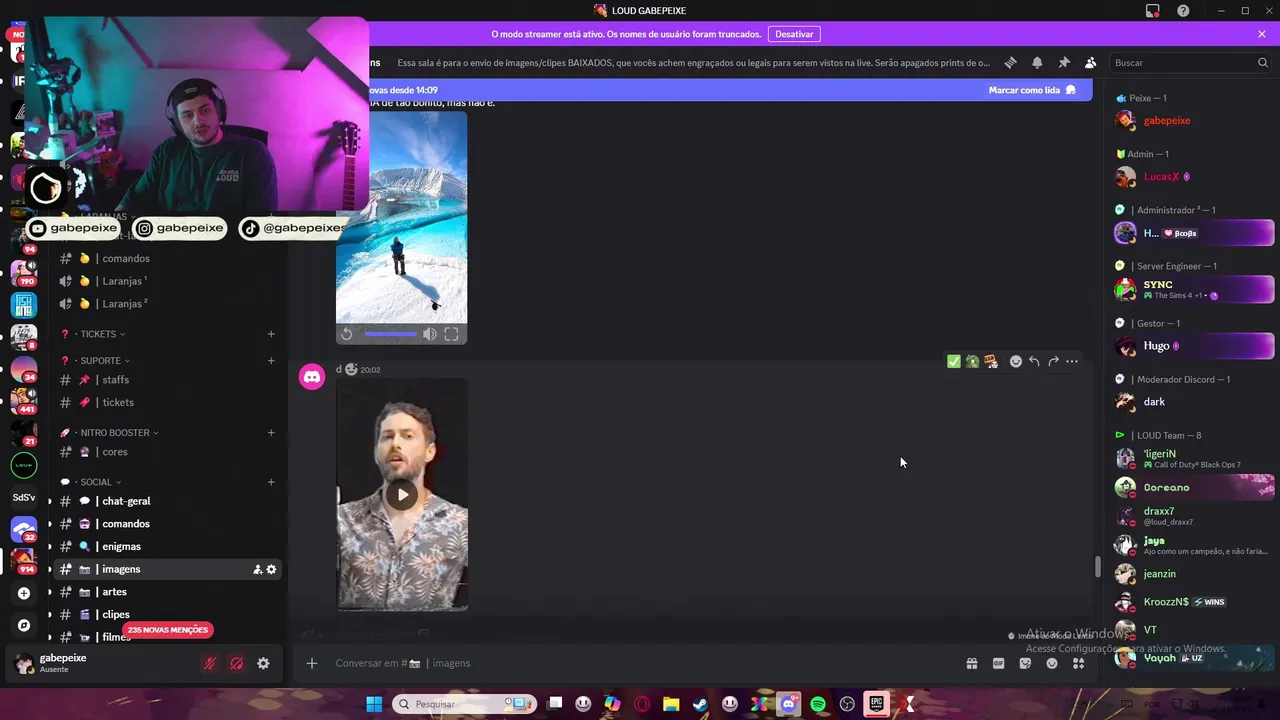Open Epic Games from taskbar

(877, 704)
